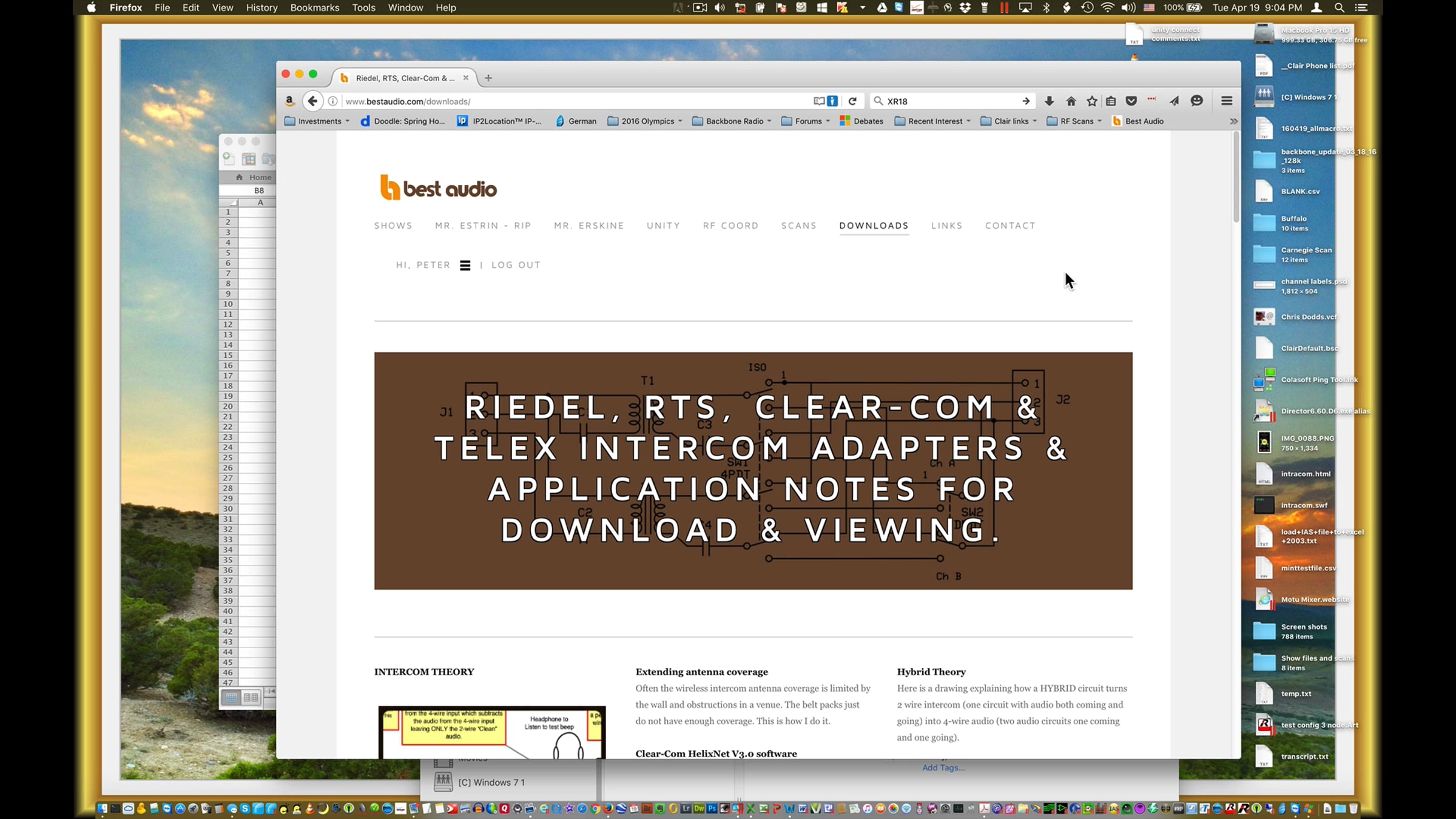Show bookmarks list icon in toolbar
Image resolution: width=1456 pixels, height=819 pixels.
(1111, 101)
